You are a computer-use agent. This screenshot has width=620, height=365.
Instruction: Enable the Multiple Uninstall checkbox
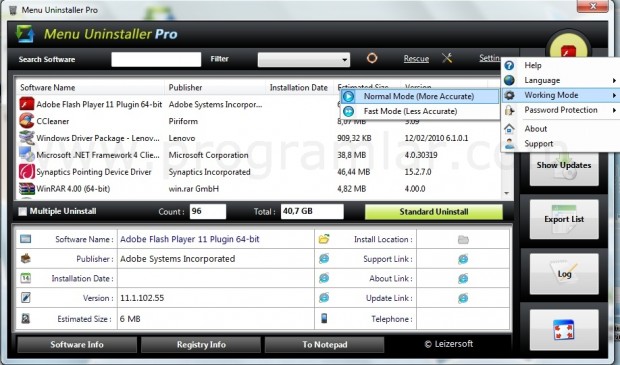(x=23, y=211)
